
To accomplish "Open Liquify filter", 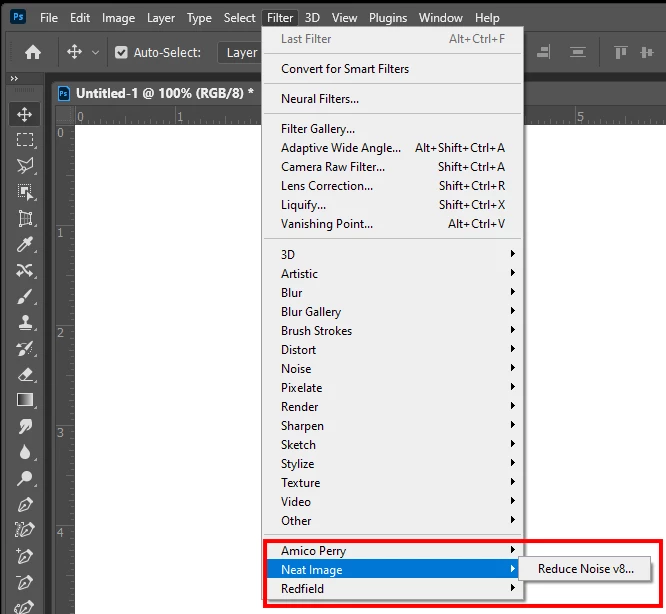I will [x=392, y=205].
